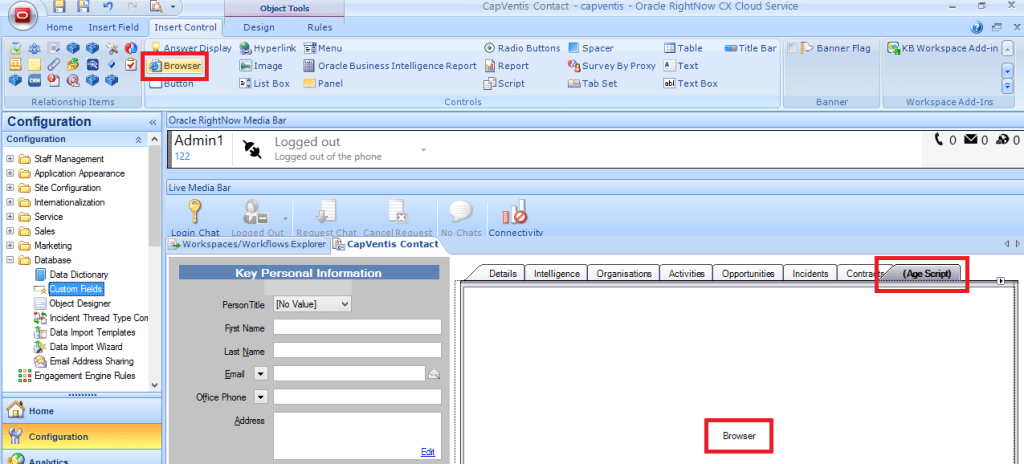Click the Login Chat key icon
Image resolution: width=1024 pixels, height=464 pixels.
click(194, 212)
